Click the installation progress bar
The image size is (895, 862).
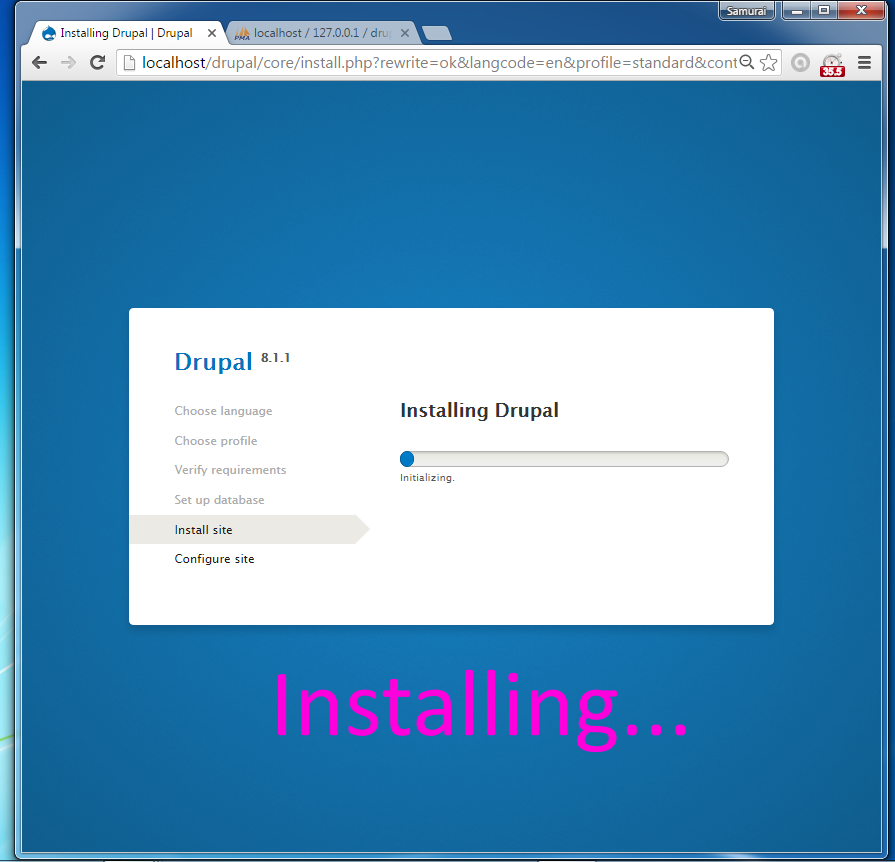click(x=564, y=459)
